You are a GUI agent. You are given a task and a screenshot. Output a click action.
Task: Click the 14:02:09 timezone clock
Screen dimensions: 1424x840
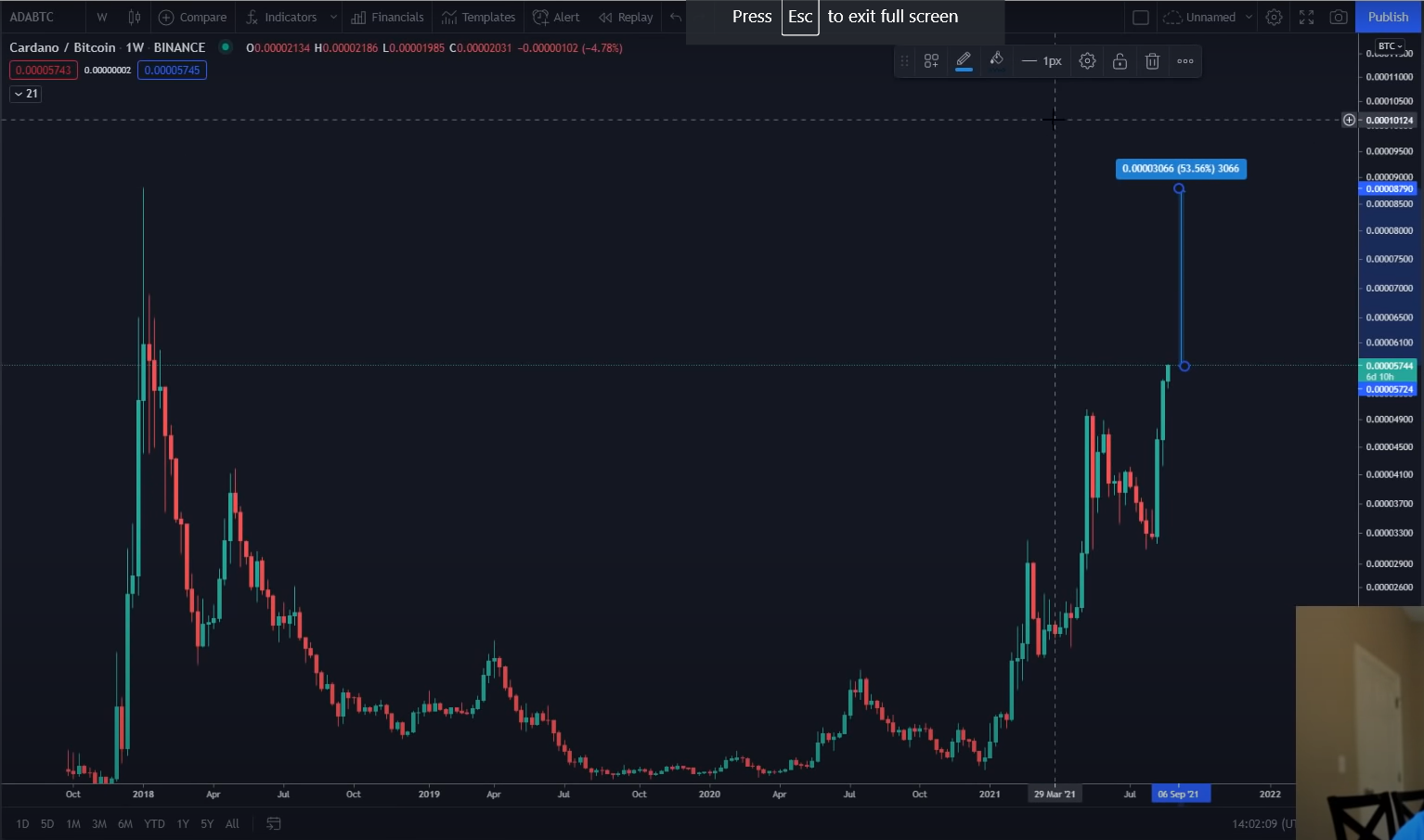coord(1263,824)
